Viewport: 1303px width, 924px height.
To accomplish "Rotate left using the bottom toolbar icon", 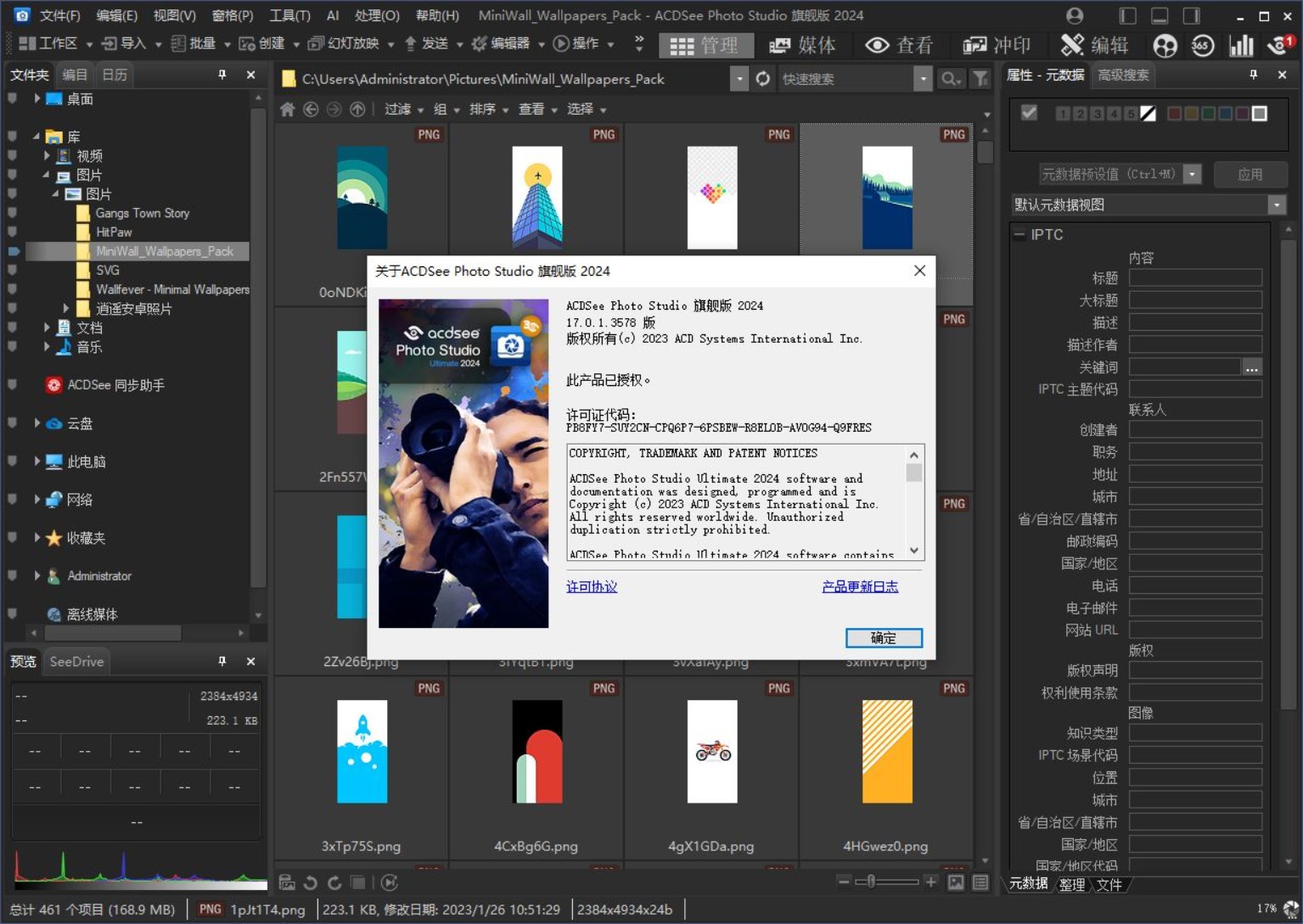I will (311, 882).
